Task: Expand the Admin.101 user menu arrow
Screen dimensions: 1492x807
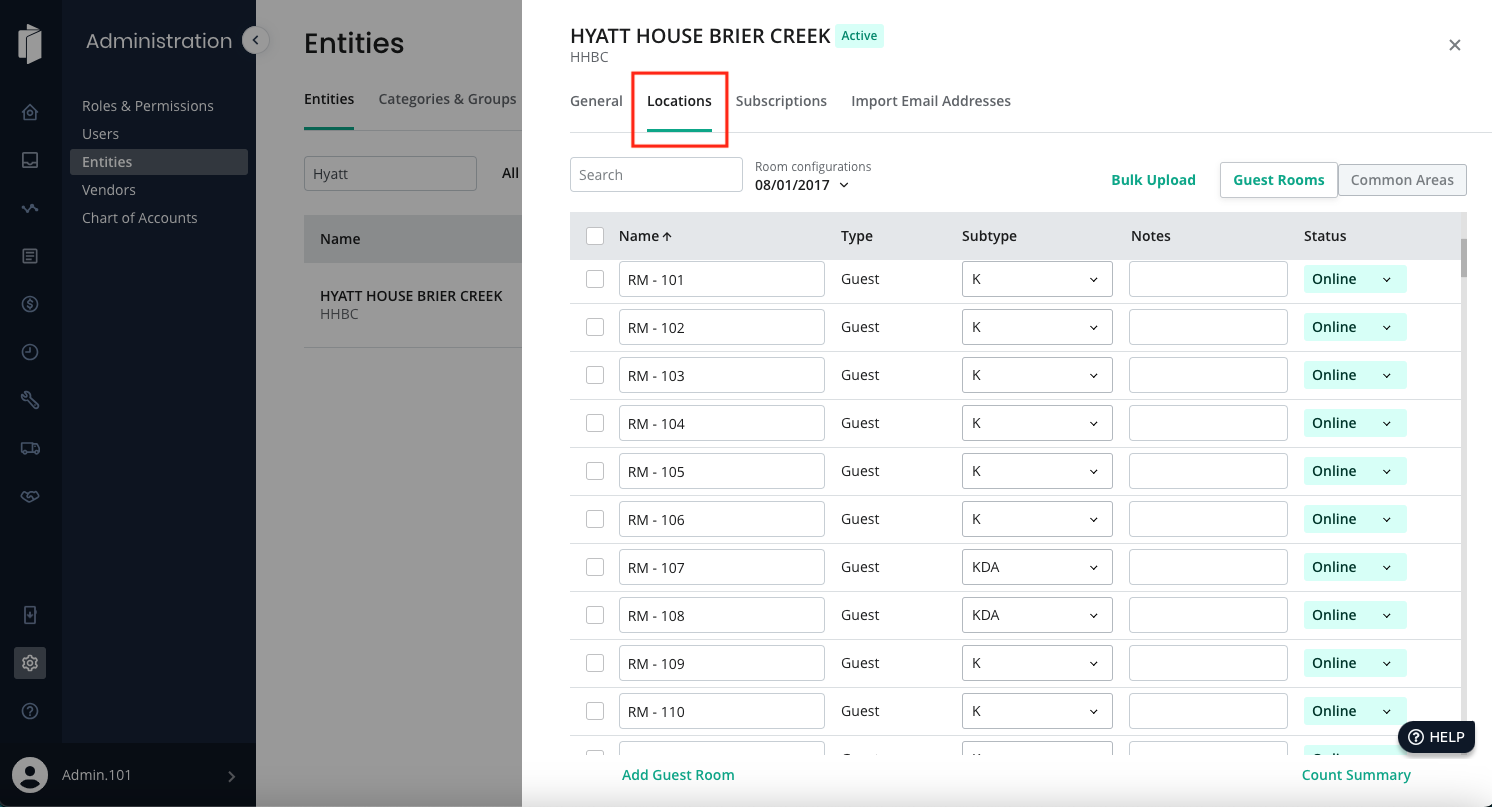Action: (232, 776)
